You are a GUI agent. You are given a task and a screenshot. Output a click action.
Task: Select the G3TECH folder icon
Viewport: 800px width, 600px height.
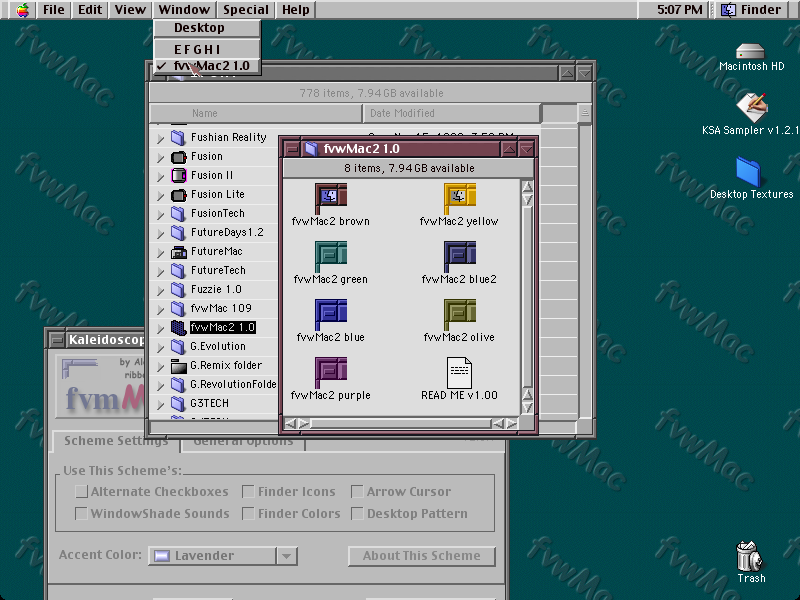point(178,403)
